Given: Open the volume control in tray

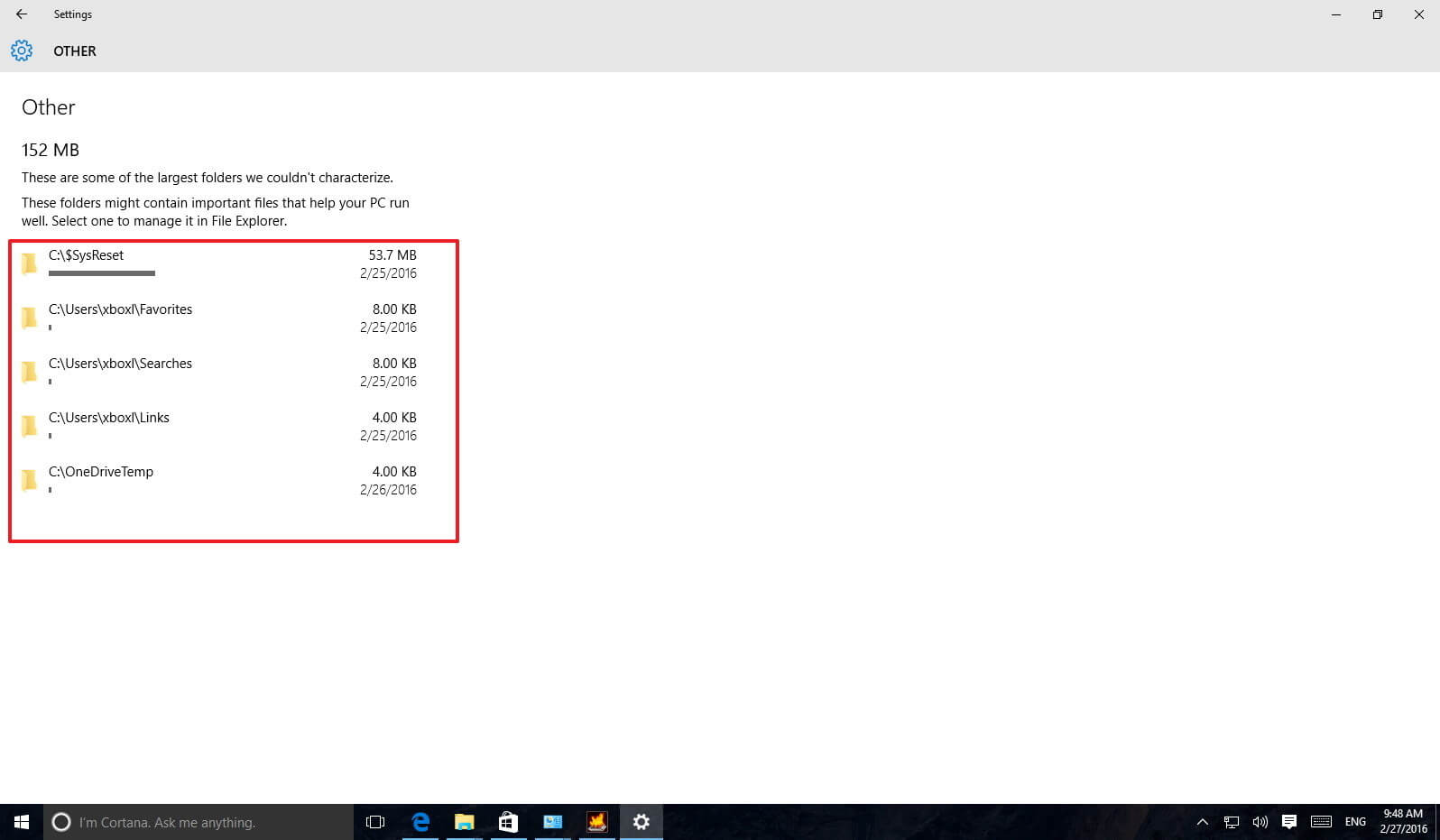Looking at the screenshot, I should pyautogui.click(x=1260, y=822).
